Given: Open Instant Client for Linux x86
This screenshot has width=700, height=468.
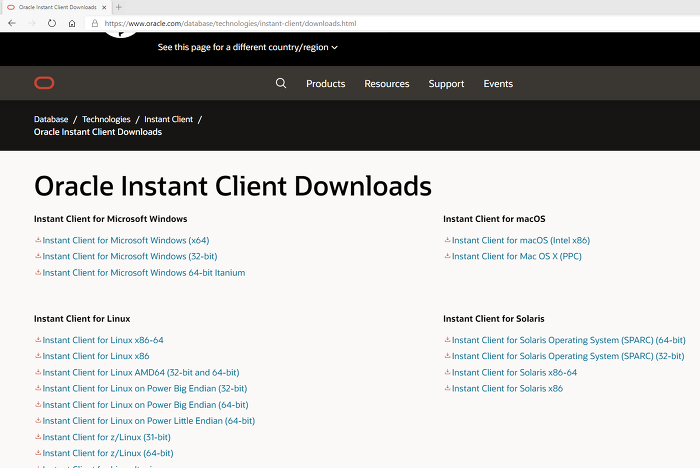Looking at the screenshot, I should (96, 356).
